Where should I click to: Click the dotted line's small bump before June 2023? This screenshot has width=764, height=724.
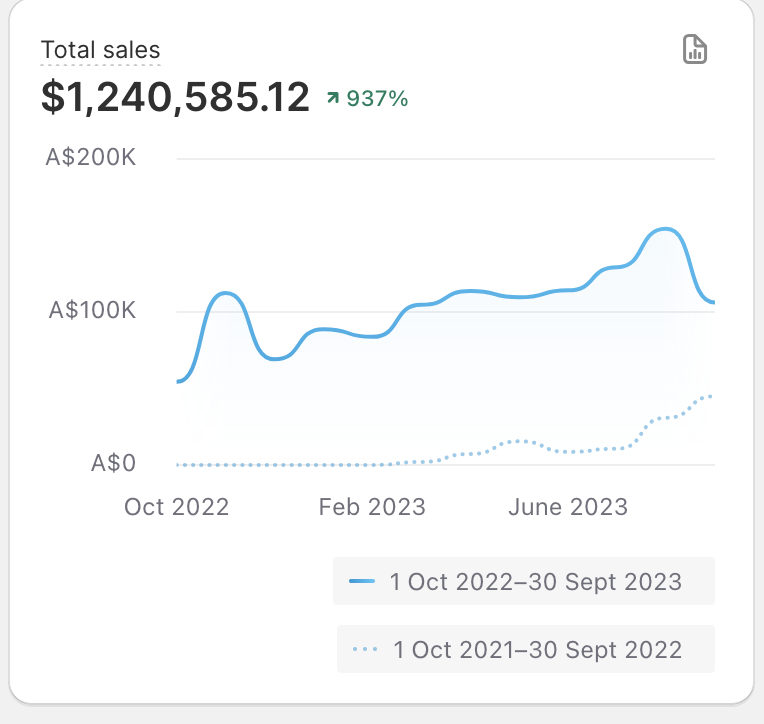(519, 440)
